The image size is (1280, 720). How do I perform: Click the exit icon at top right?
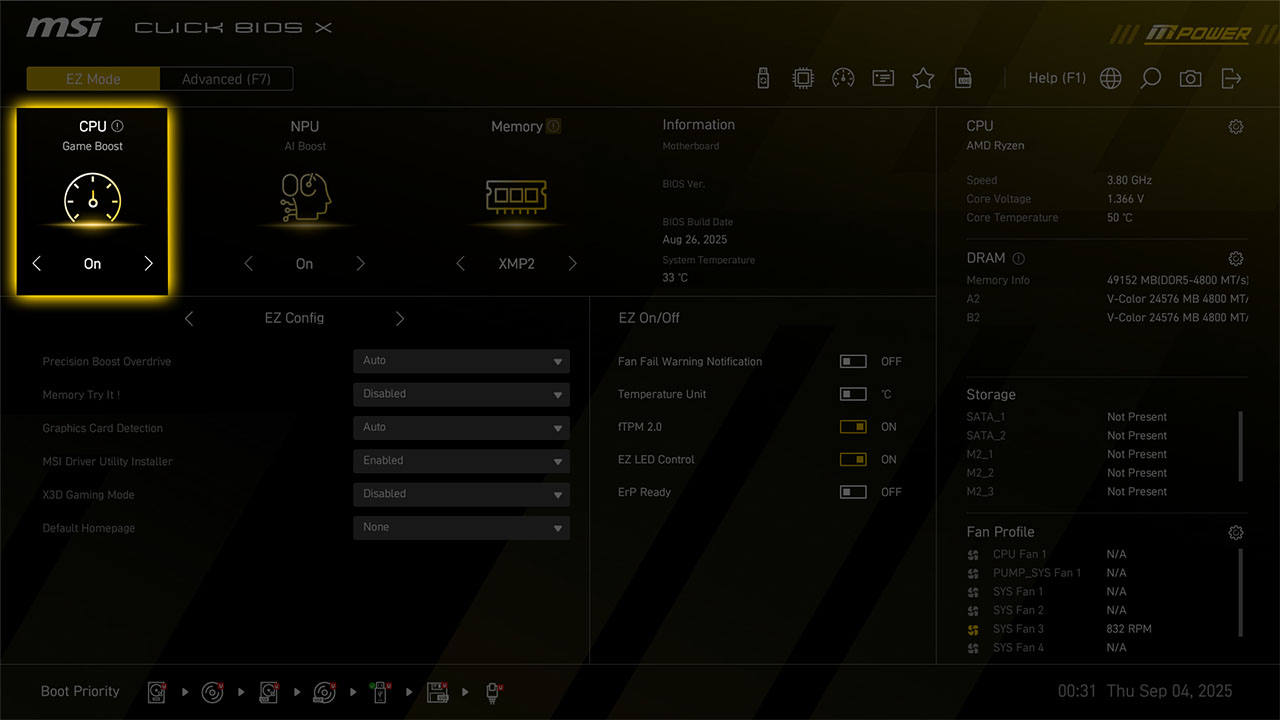(x=1231, y=78)
